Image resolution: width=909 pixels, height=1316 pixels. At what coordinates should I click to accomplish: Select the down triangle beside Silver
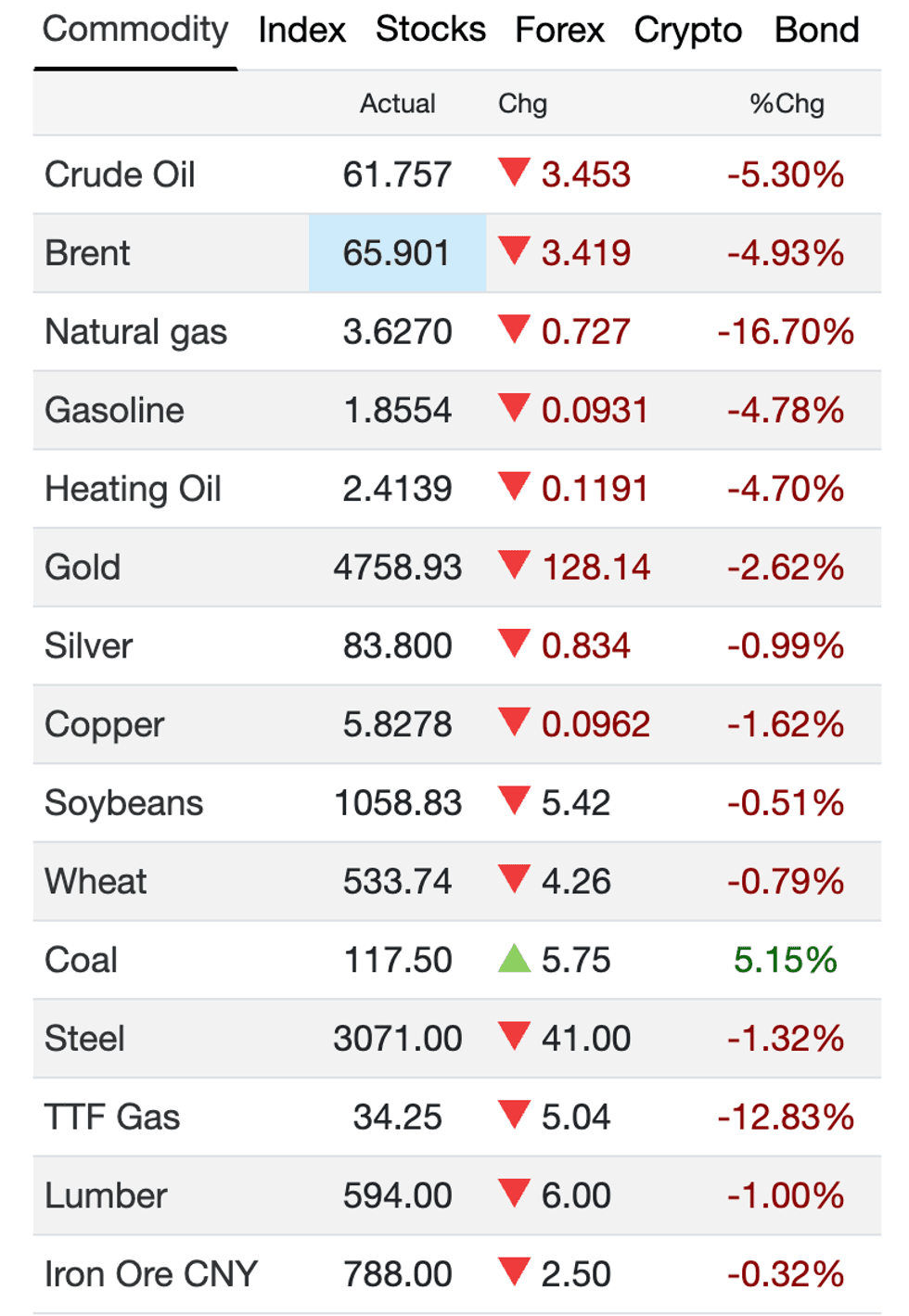[514, 645]
